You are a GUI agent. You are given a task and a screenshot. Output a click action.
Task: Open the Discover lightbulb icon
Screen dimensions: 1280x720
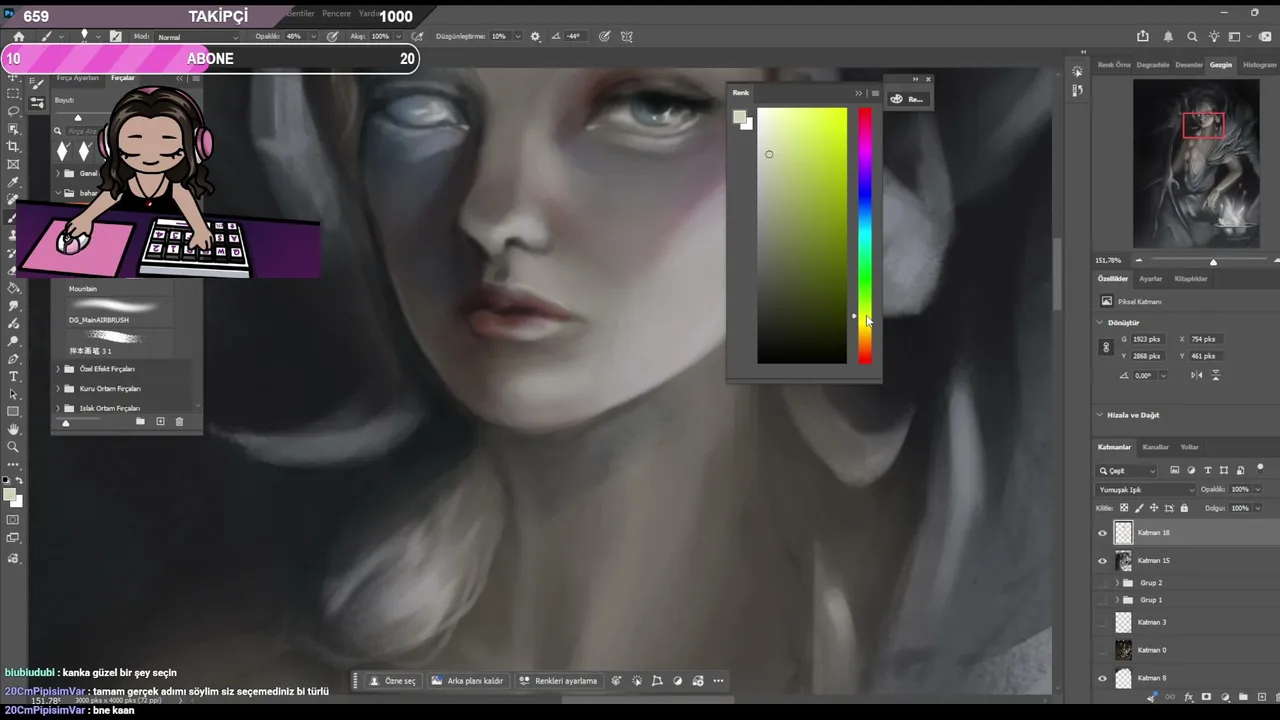(1214, 36)
